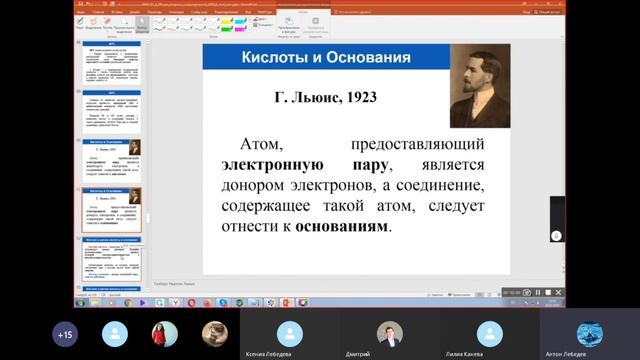Select participant Ксения Лебедева tile
640x360 pixels.
pyautogui.click(x=290, y=334)
